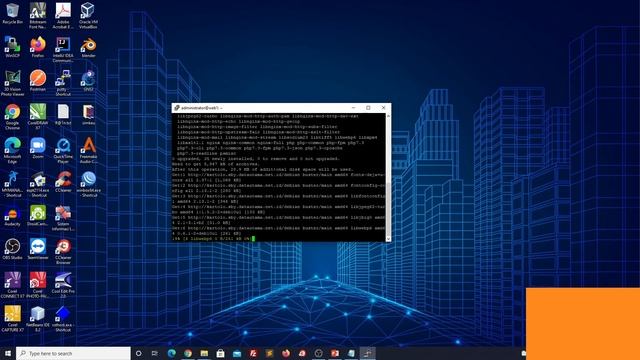Image resolution: width=640 pixels, height=360 pixels.
Task: Open Task View on the taskbar
Action: [155, 353]
